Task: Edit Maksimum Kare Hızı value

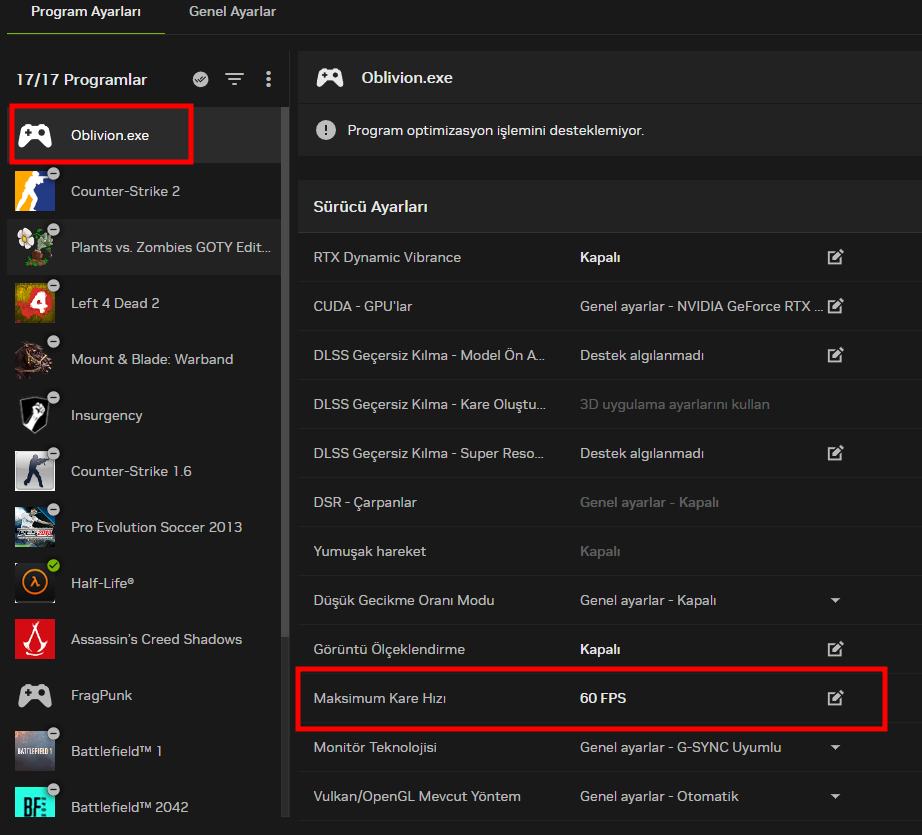Action: tap(835, 698)
